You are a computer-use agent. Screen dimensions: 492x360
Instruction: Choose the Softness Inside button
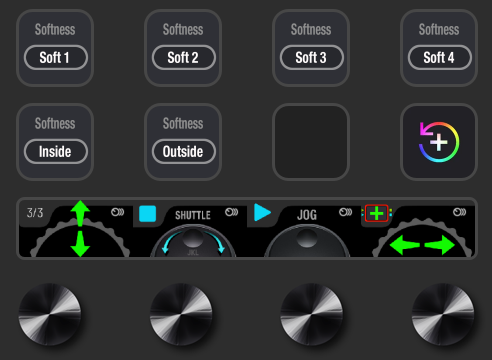click(55, 142)
